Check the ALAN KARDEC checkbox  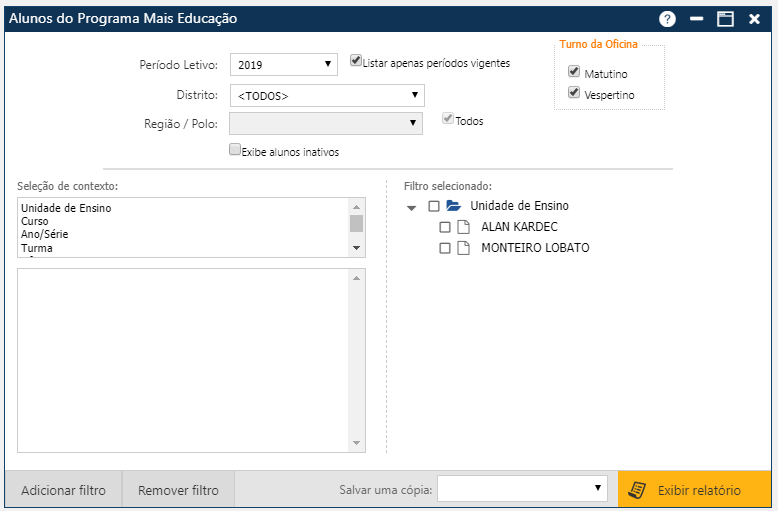point(445,227)
